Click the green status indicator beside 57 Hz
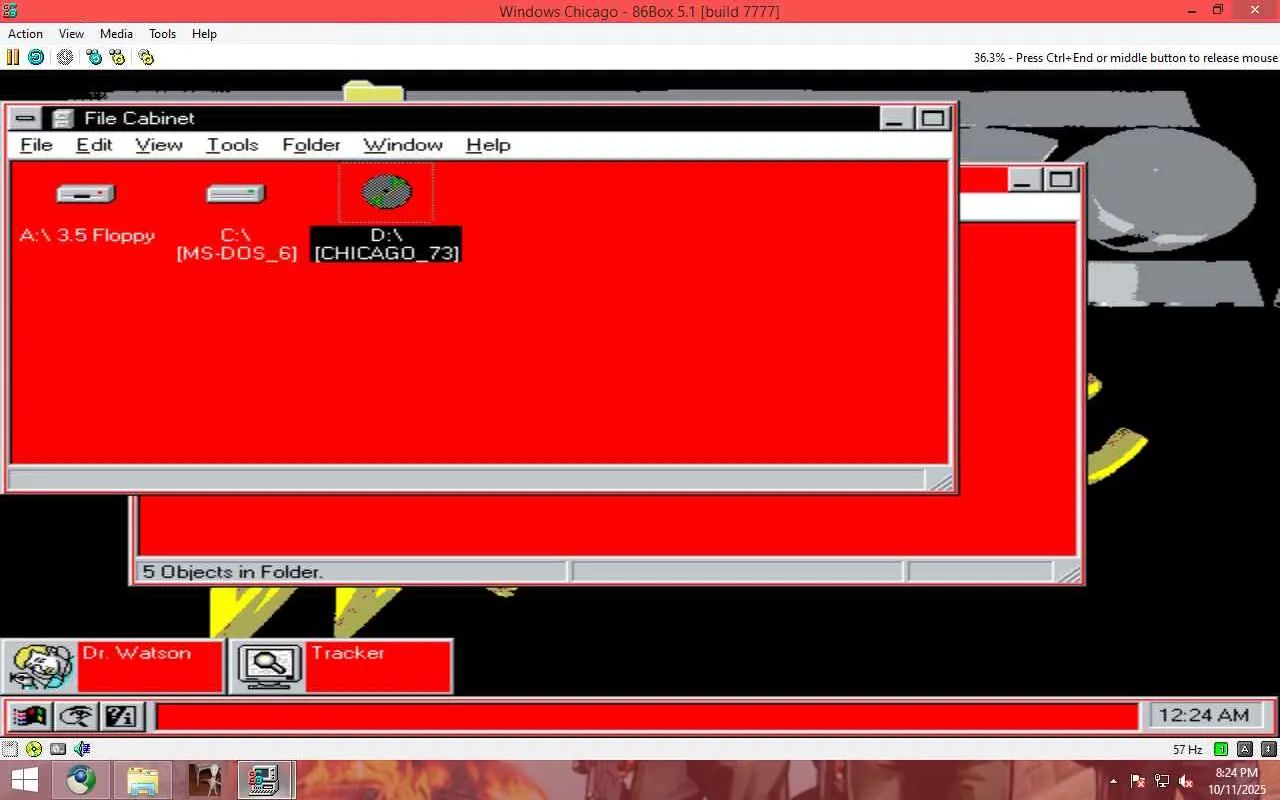 point(1221,749)
